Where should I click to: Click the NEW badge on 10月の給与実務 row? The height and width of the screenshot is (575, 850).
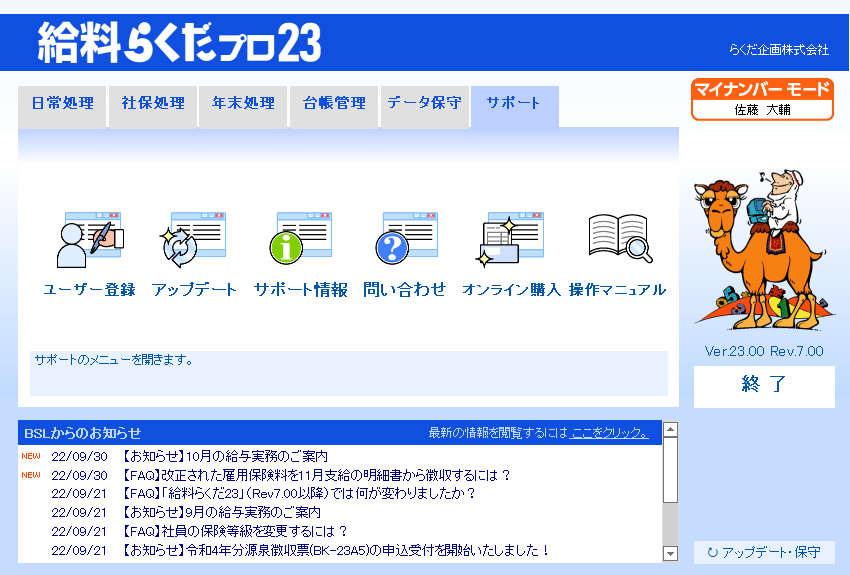(31, 456)
